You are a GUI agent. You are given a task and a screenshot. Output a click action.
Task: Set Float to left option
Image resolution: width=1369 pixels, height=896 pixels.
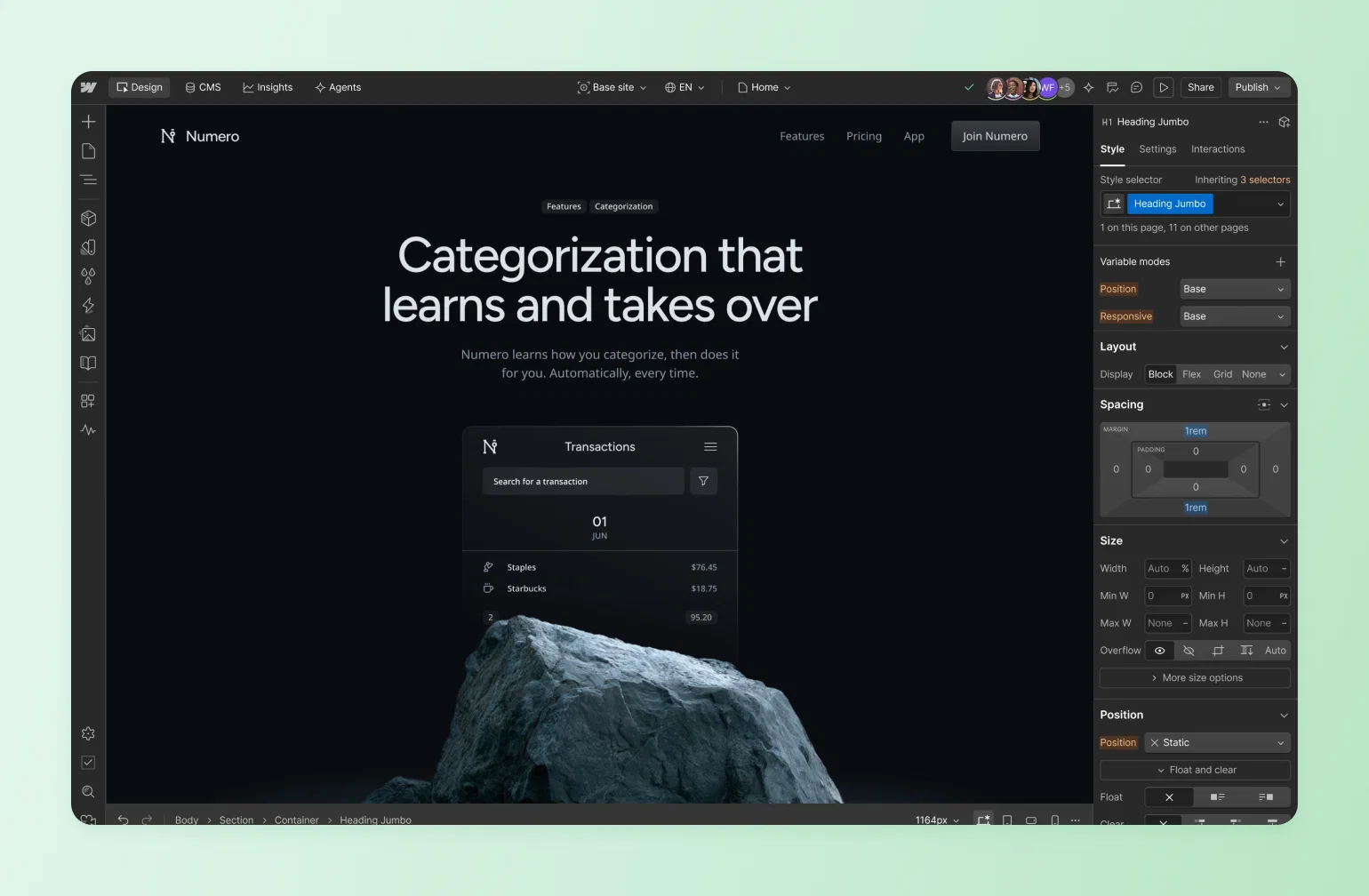click(1218, 797)
